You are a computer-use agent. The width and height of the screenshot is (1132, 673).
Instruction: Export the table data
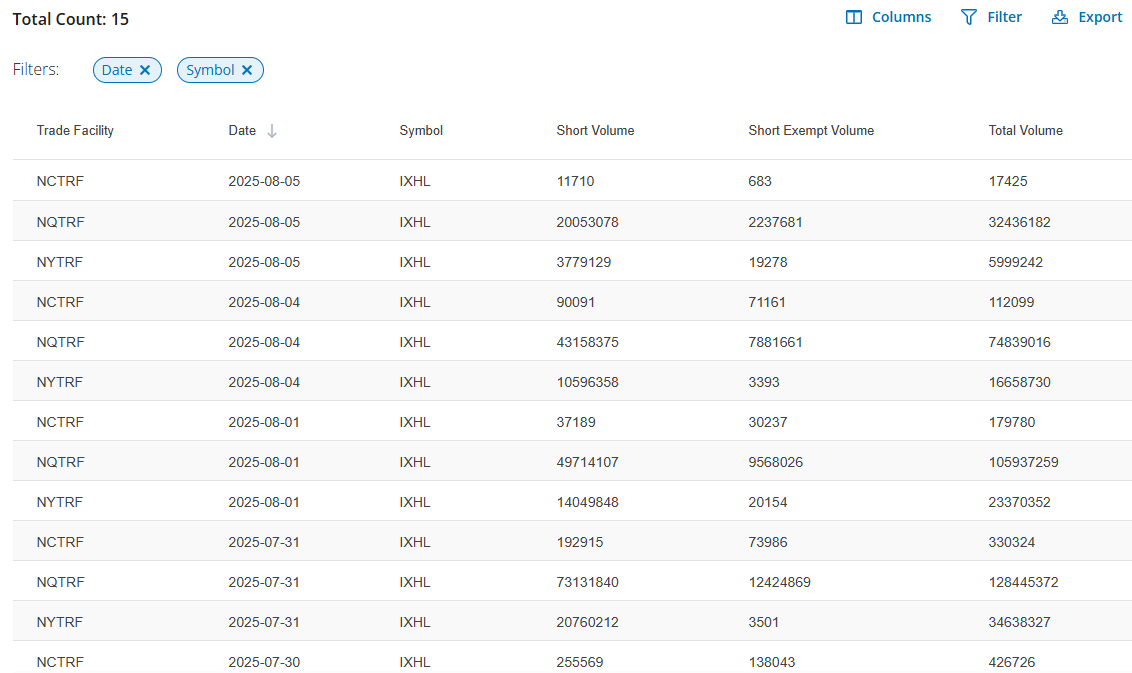tap(1087, 17)
